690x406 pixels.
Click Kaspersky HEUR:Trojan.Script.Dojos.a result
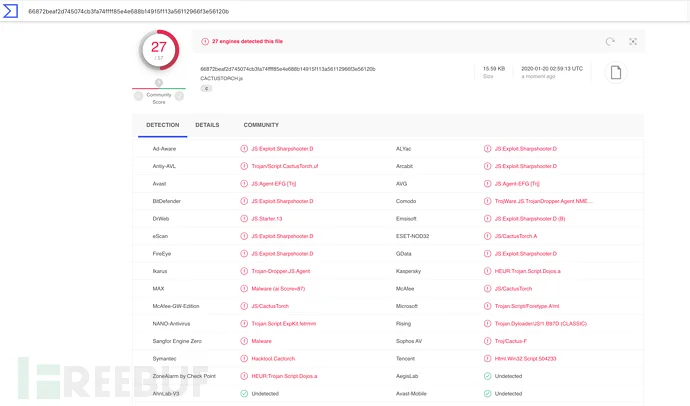pos(528,271)
